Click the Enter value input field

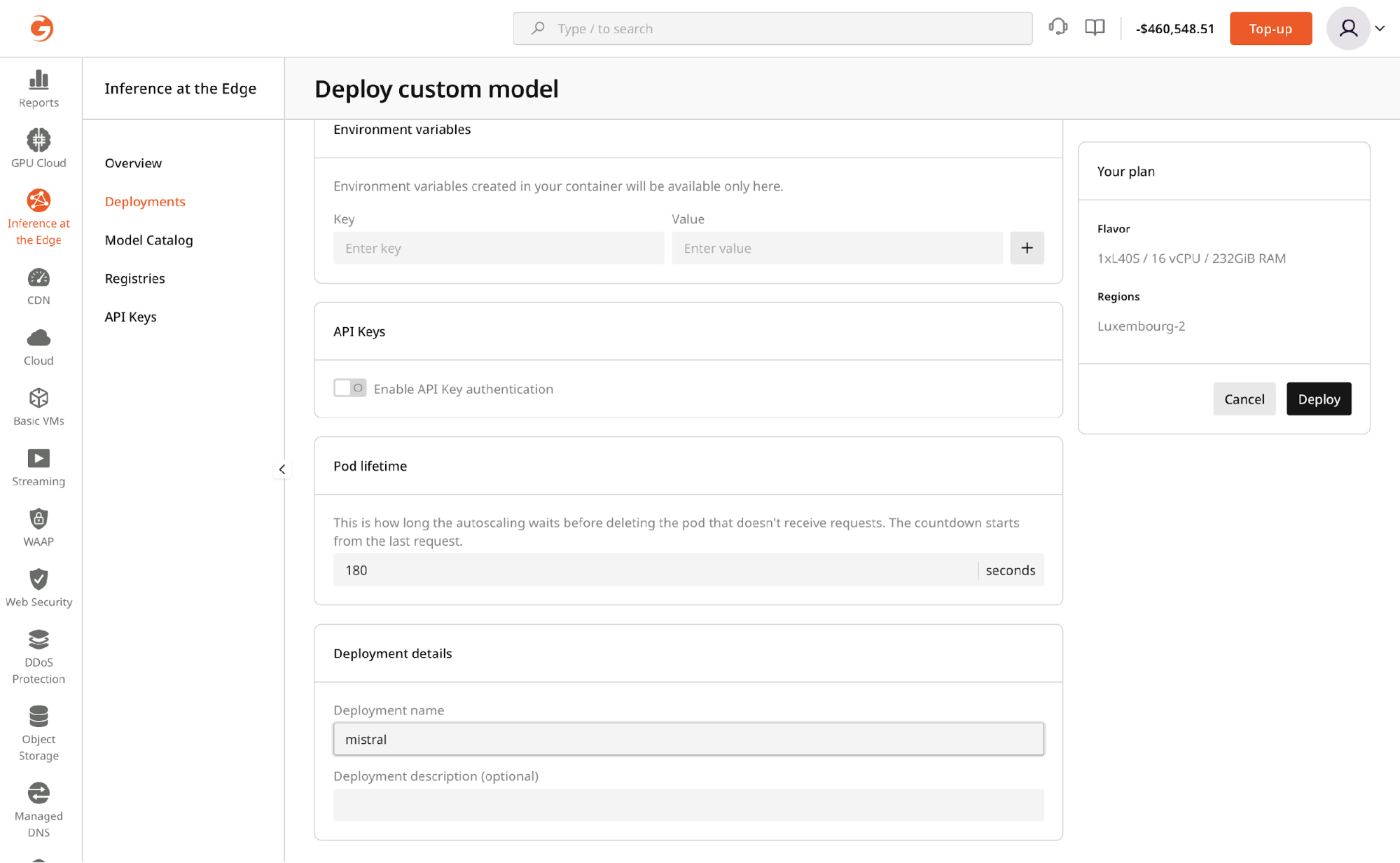pyautogui.click(x=837, y=248)
